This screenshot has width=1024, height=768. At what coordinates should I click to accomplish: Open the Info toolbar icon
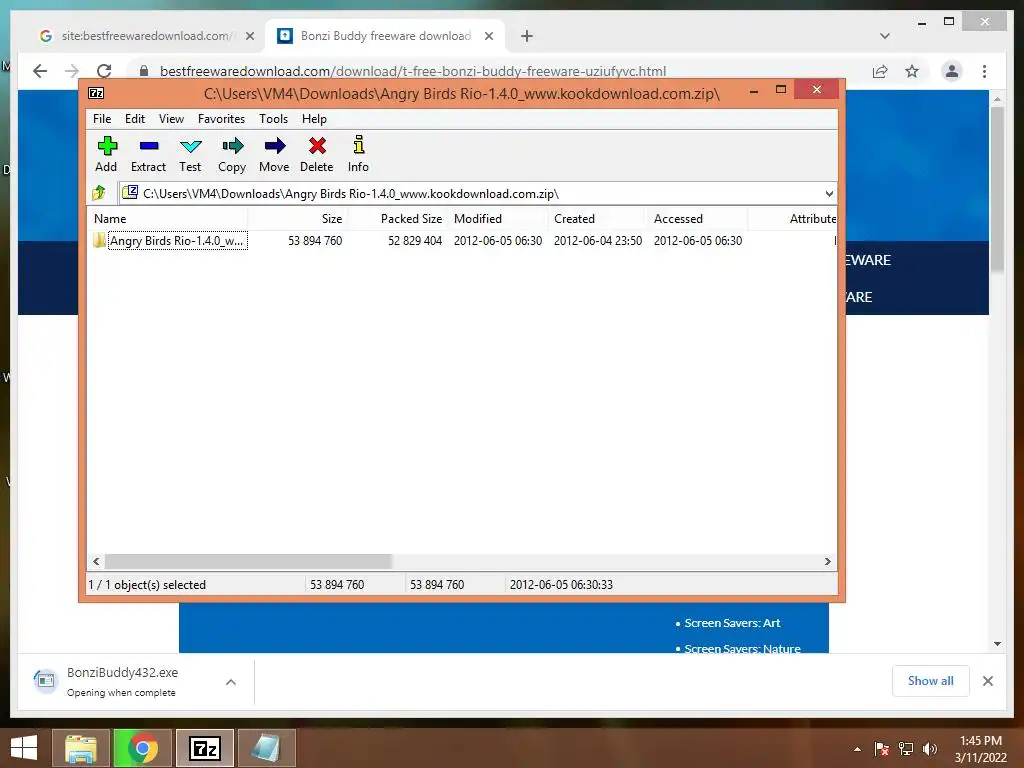pyautogui.click(x=358, y=154)
